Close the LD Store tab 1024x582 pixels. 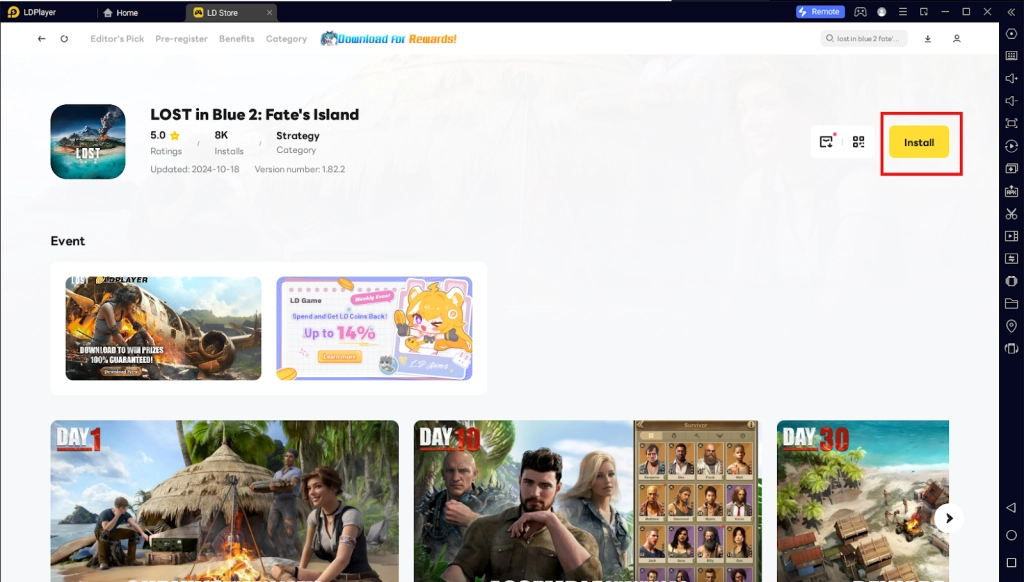[269, 12]
